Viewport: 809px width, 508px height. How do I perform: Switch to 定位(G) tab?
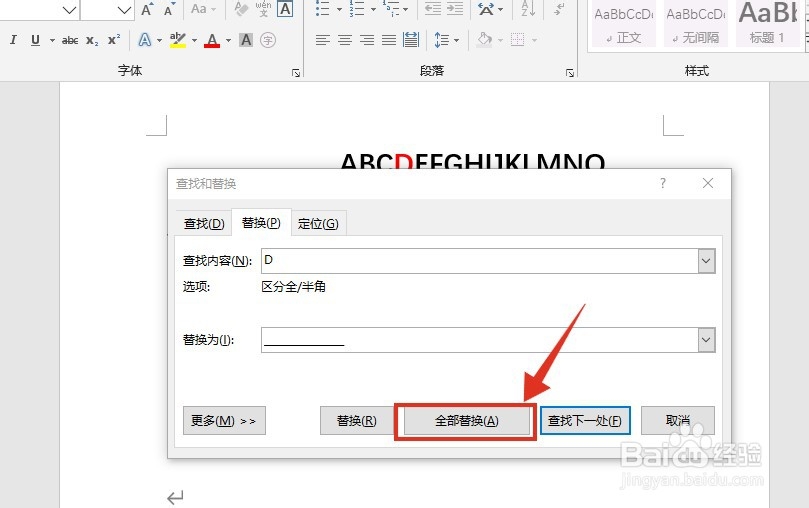click(318, 223)
